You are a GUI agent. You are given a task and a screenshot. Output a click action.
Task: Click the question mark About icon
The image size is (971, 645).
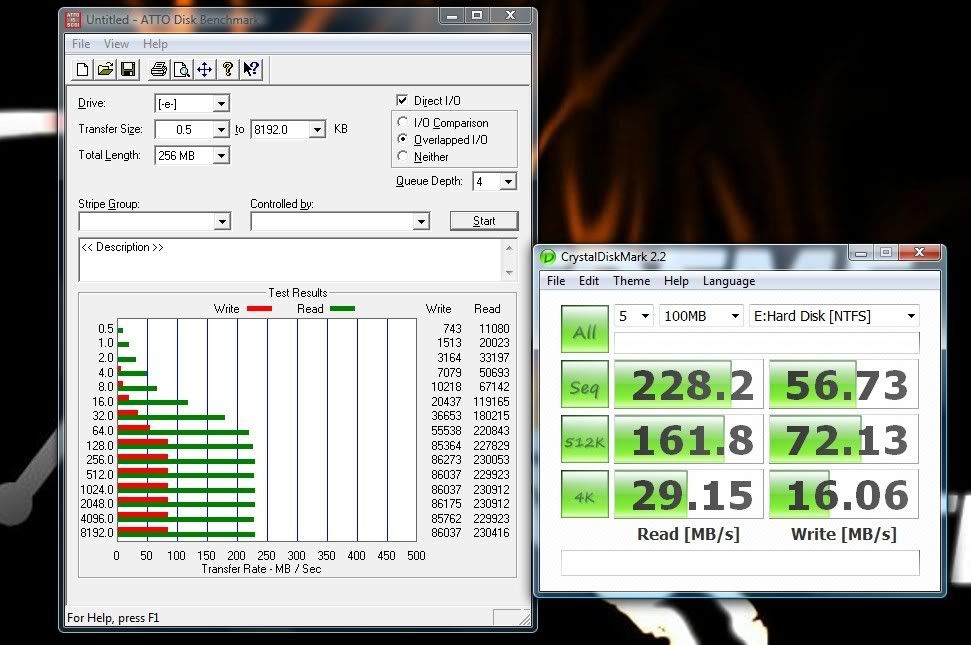pos(228,69)
